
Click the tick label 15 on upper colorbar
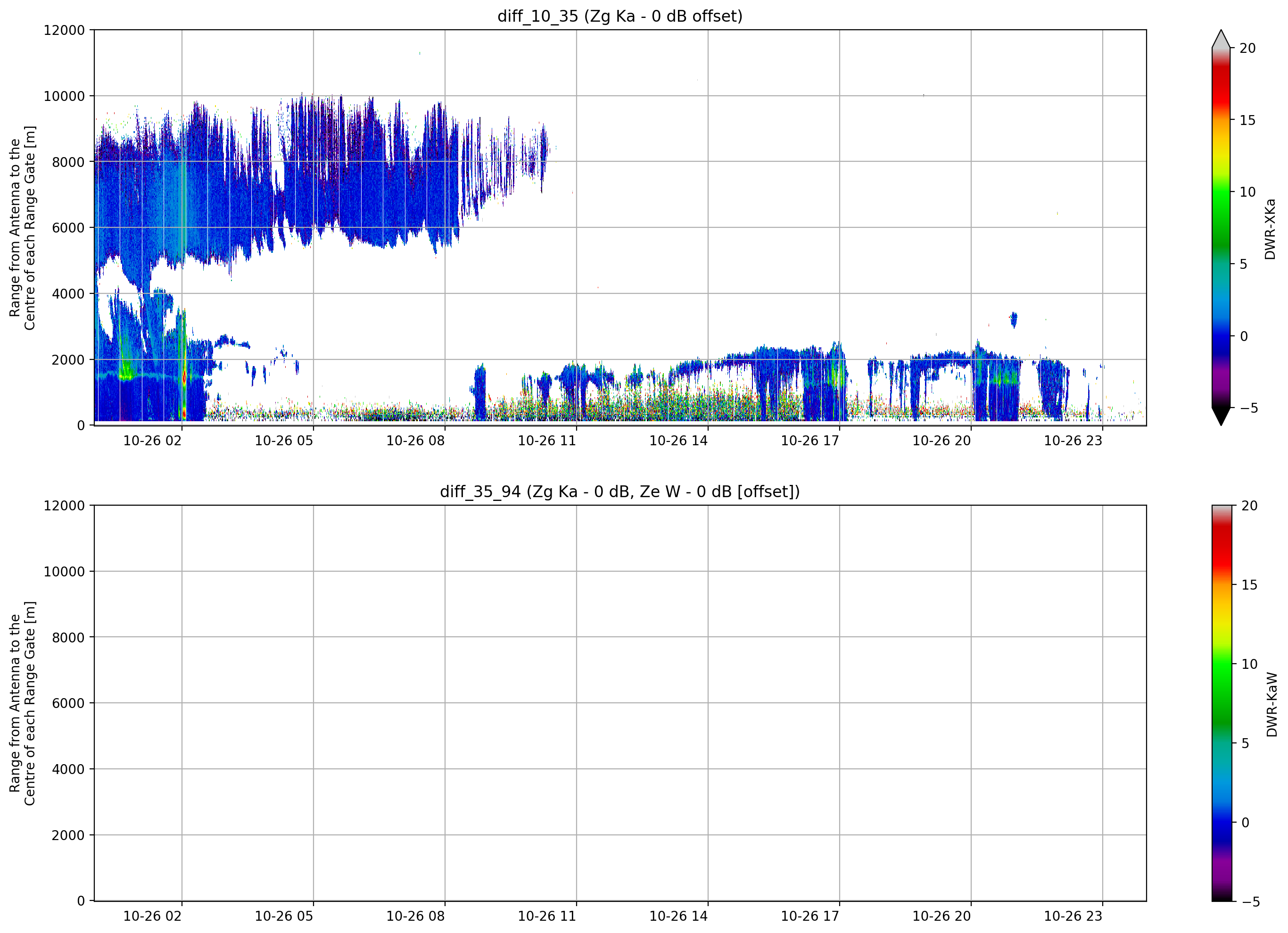click(x=1247, y=120)
